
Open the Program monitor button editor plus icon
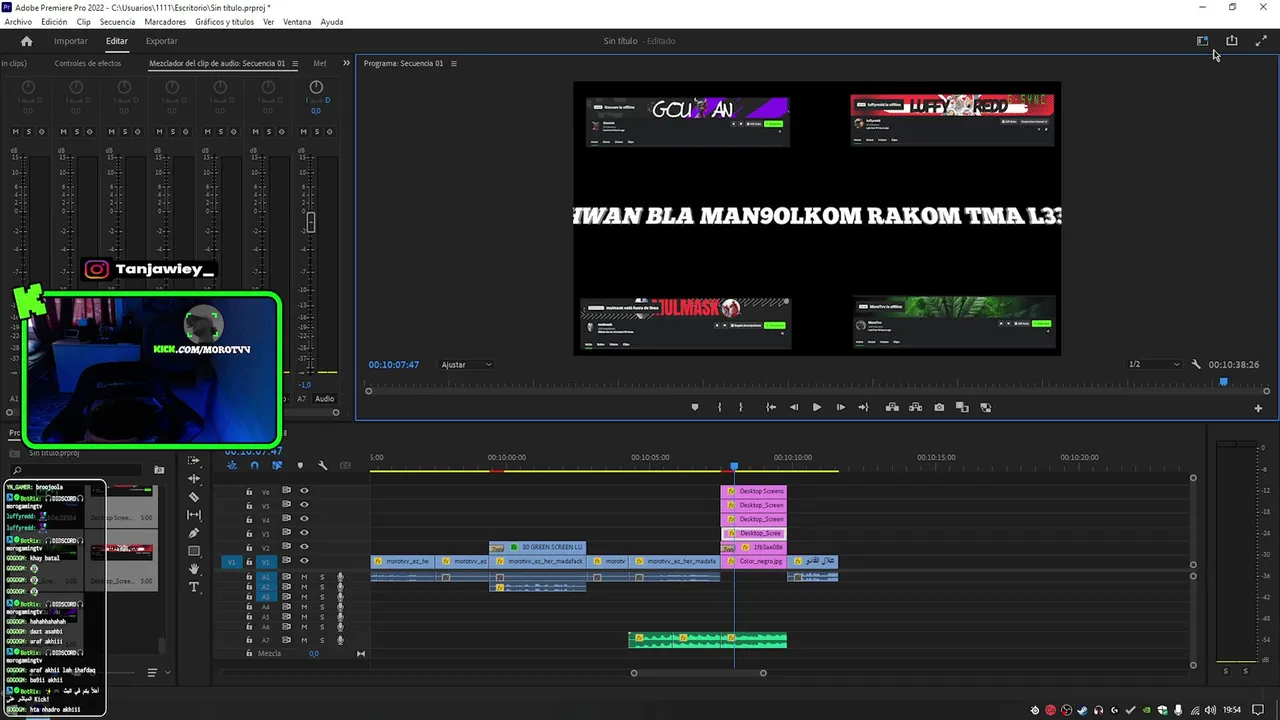tap(1258, 408)
